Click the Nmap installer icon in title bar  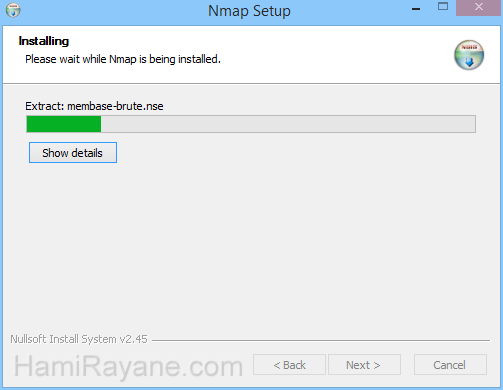pyautogui.click(x=13, y=10)
